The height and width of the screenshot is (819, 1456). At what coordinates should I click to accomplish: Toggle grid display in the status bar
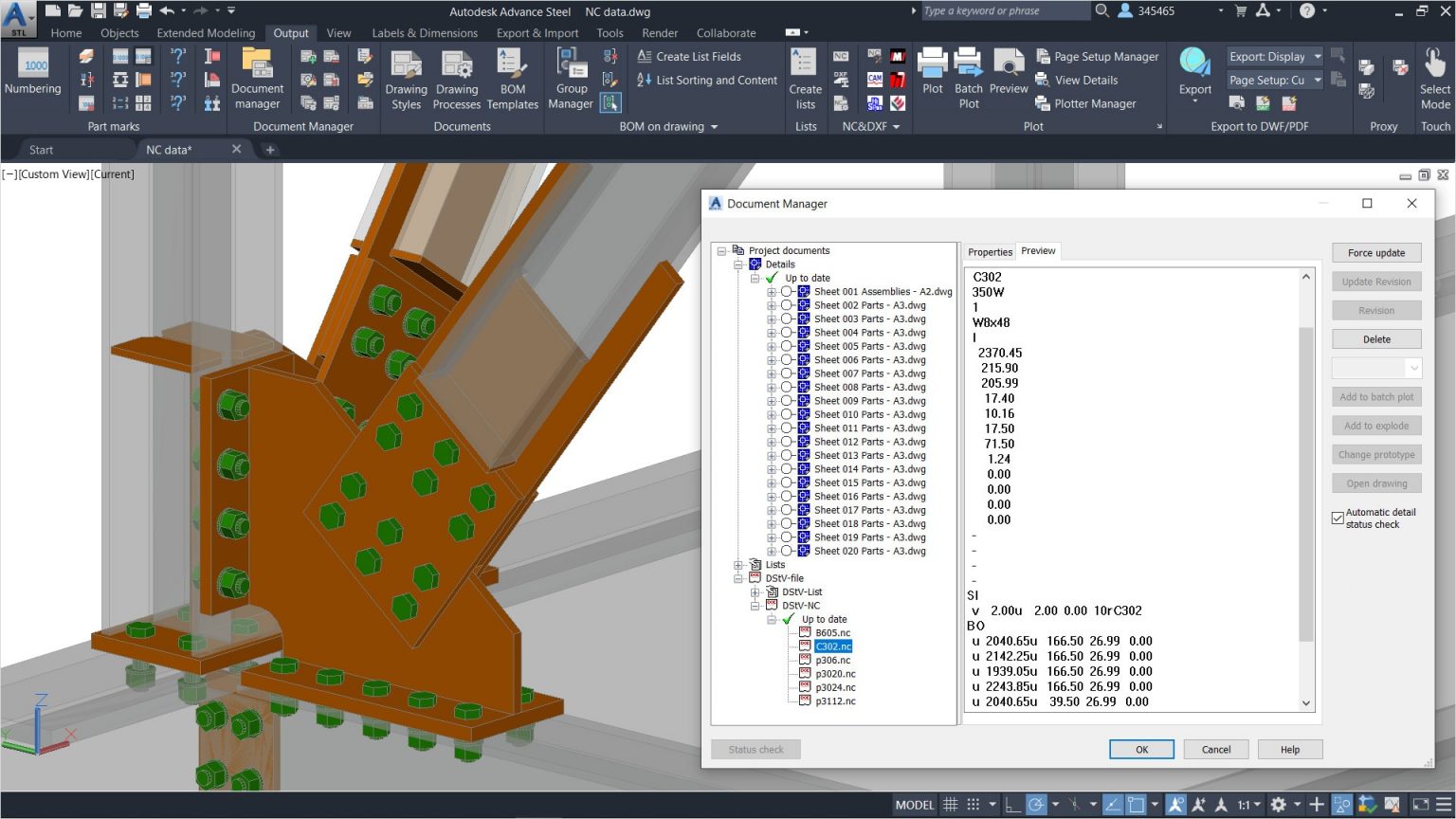(950, 804)
